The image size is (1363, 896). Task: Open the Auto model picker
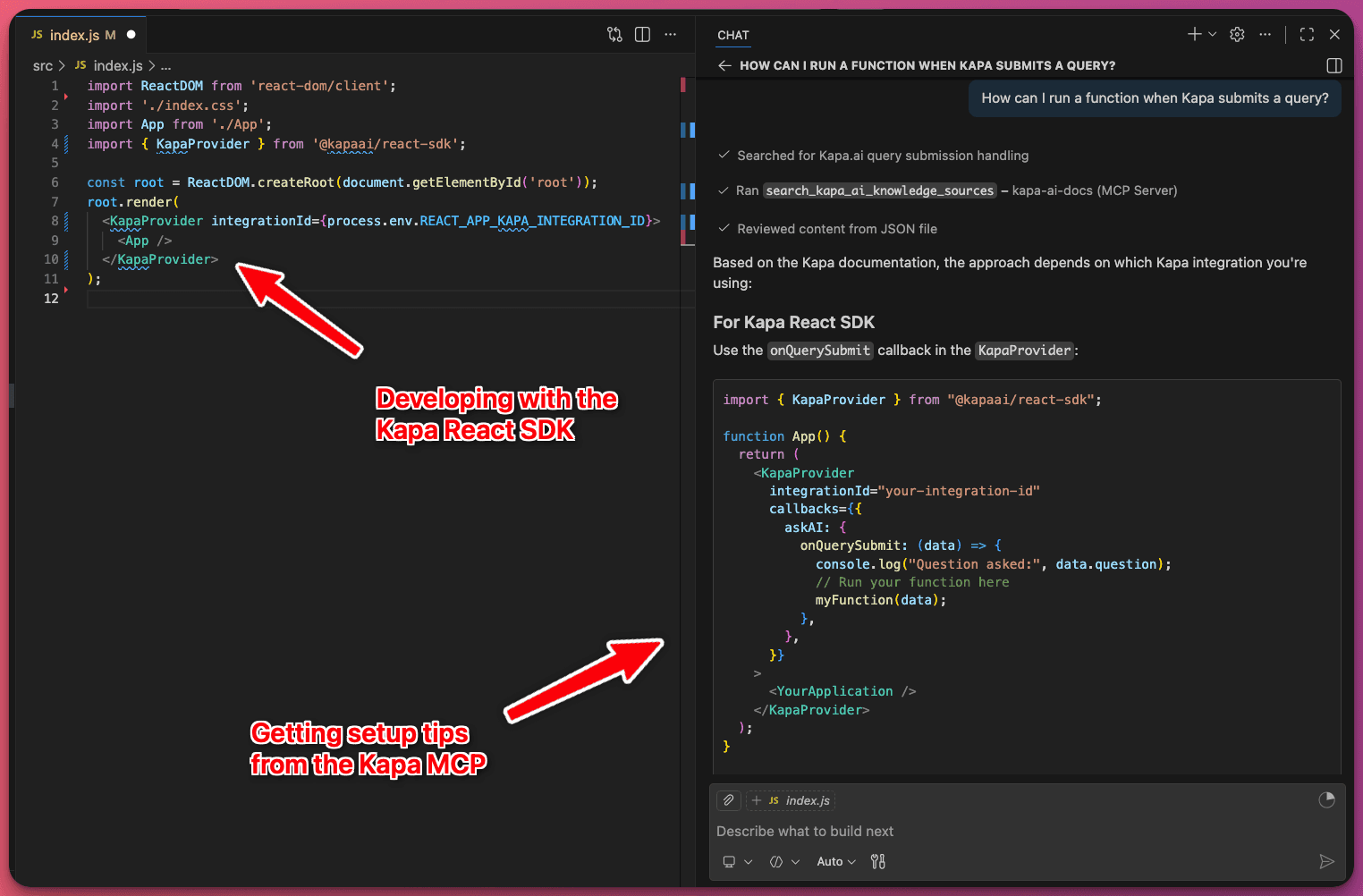[836, 862]
